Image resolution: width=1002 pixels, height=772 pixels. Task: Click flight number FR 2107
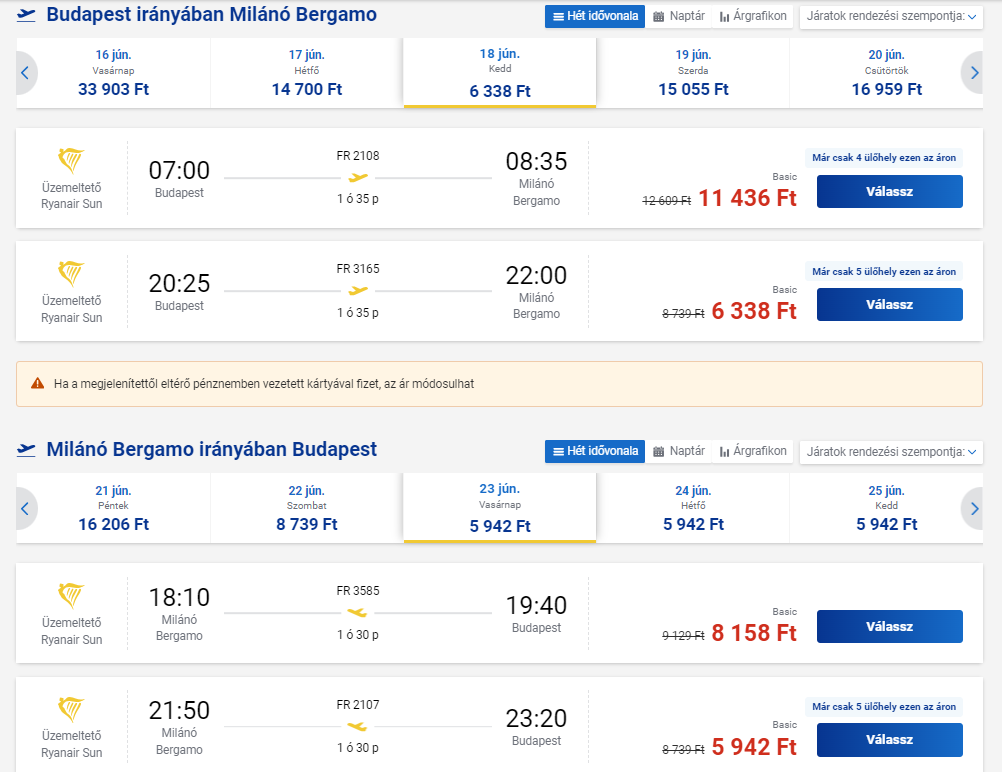pyautogui.click(x=358, y=705)
